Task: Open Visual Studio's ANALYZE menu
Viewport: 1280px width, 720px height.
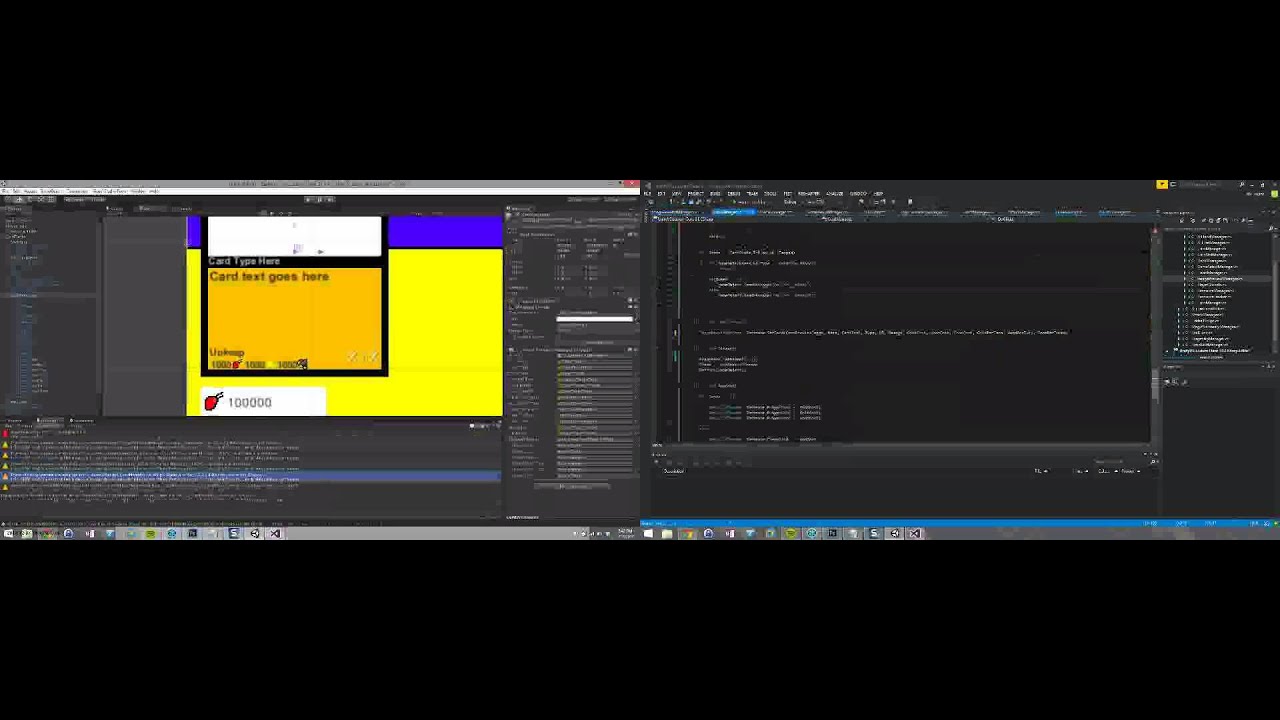Action: [834, 193]
